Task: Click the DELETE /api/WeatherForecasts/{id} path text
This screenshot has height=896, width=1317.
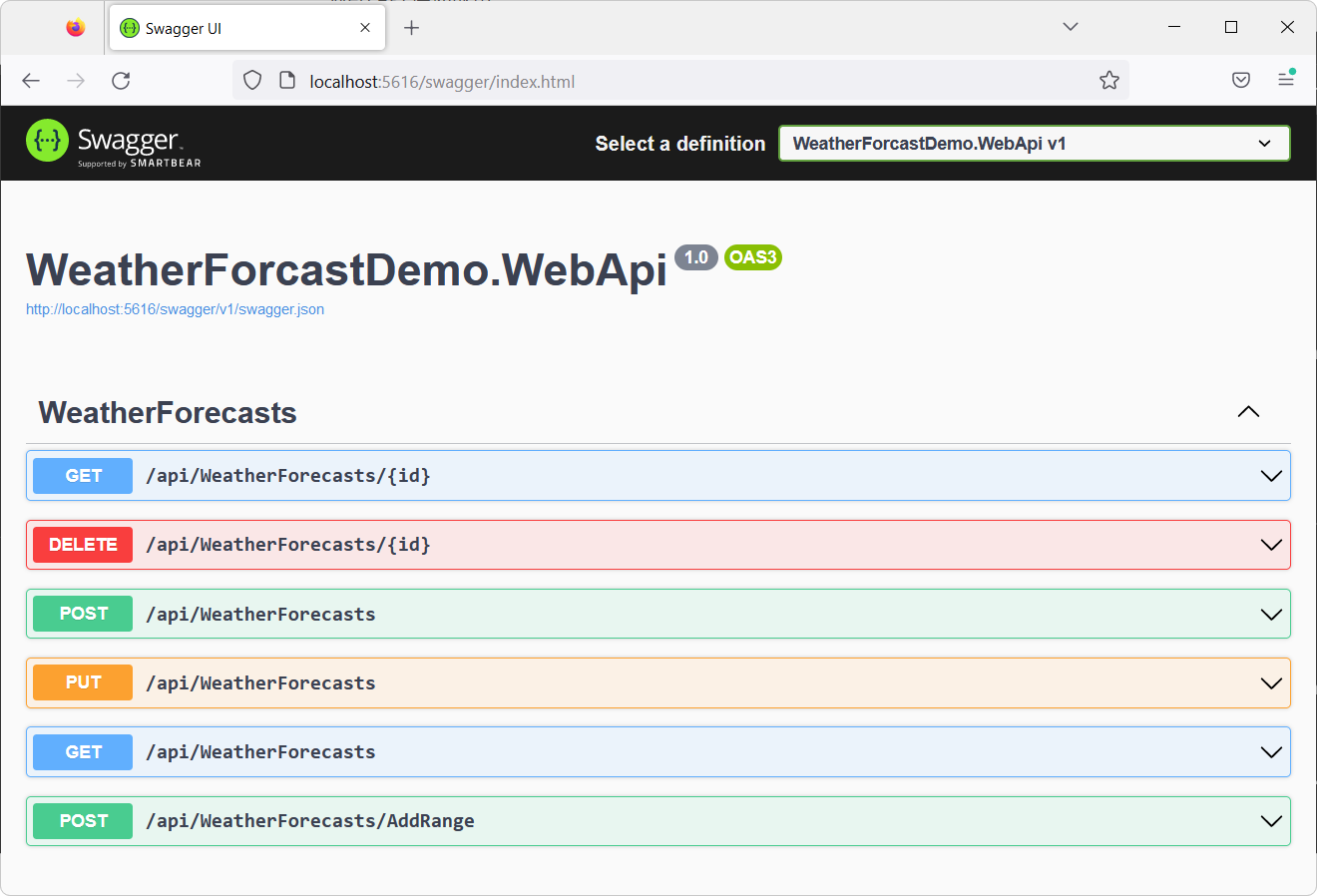Action: coord(288,545)
